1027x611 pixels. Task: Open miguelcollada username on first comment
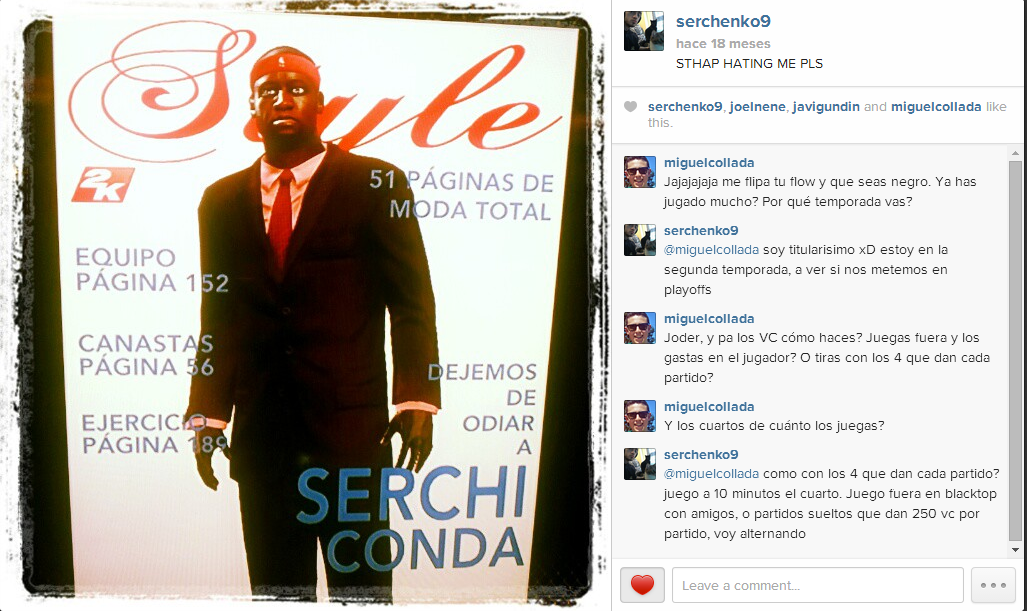pos(709,162)
